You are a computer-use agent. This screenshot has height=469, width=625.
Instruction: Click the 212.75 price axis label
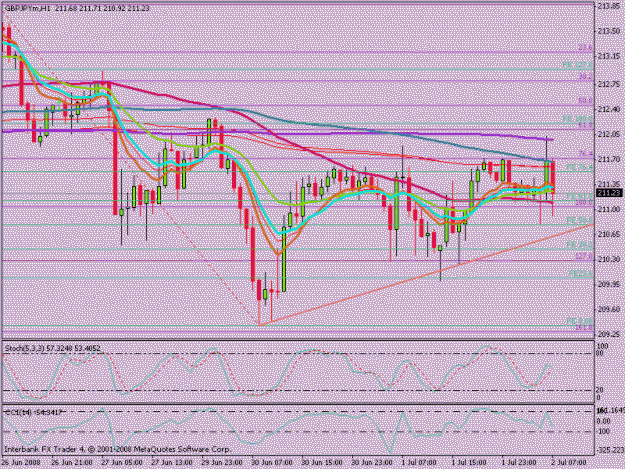click(609, 84)
